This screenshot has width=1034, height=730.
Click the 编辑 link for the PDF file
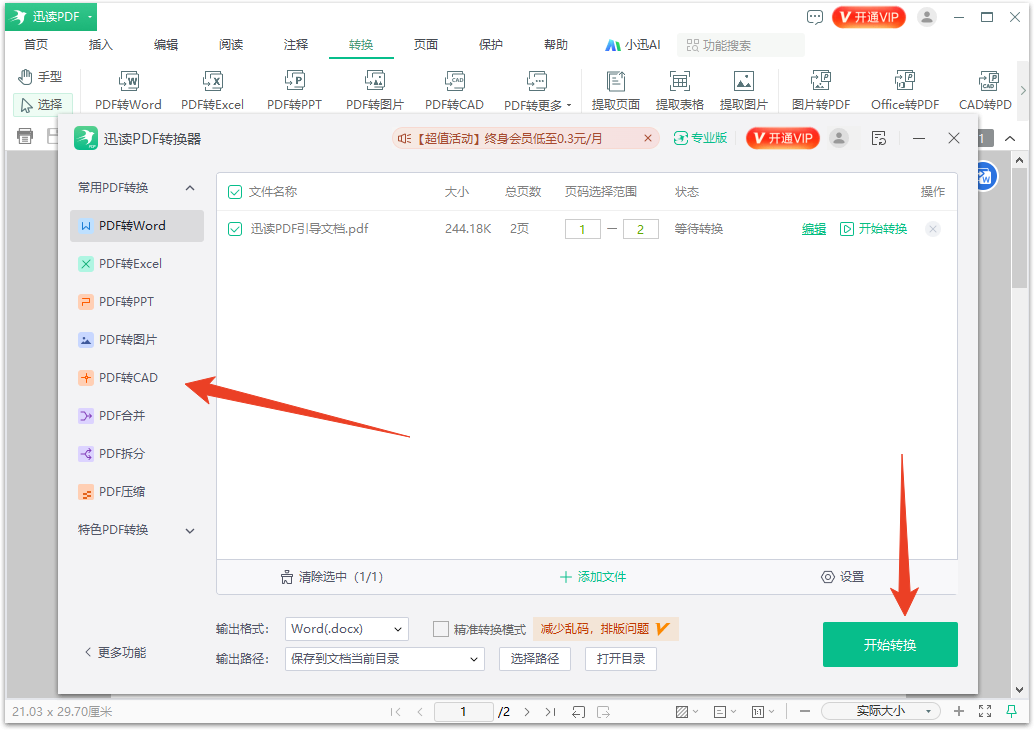coord(813,228)
